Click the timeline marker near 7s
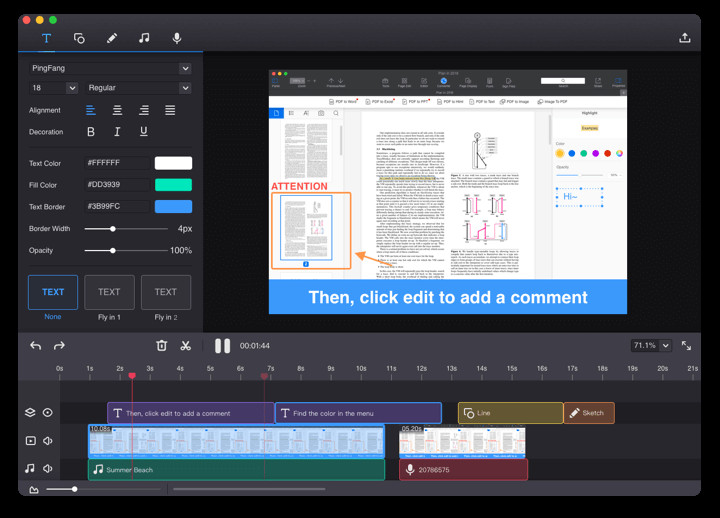720x518 pixels. point(264,376)
